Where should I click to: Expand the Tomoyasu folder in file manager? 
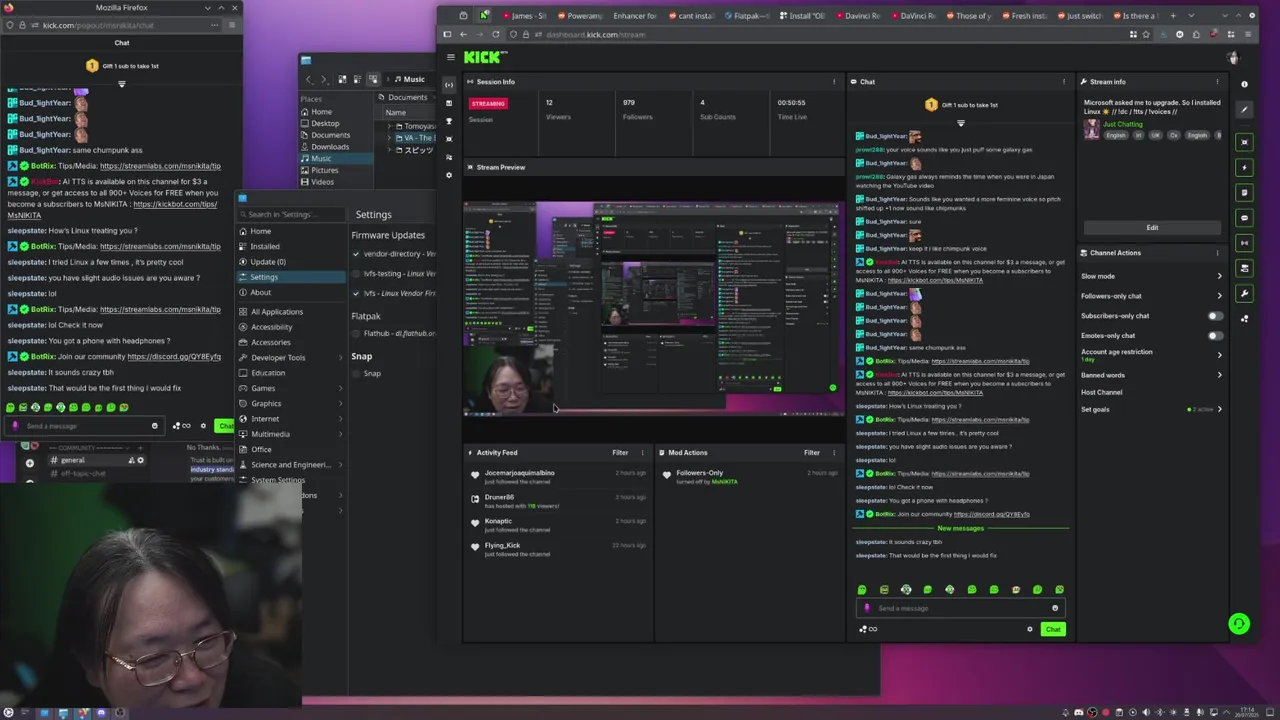389,127
